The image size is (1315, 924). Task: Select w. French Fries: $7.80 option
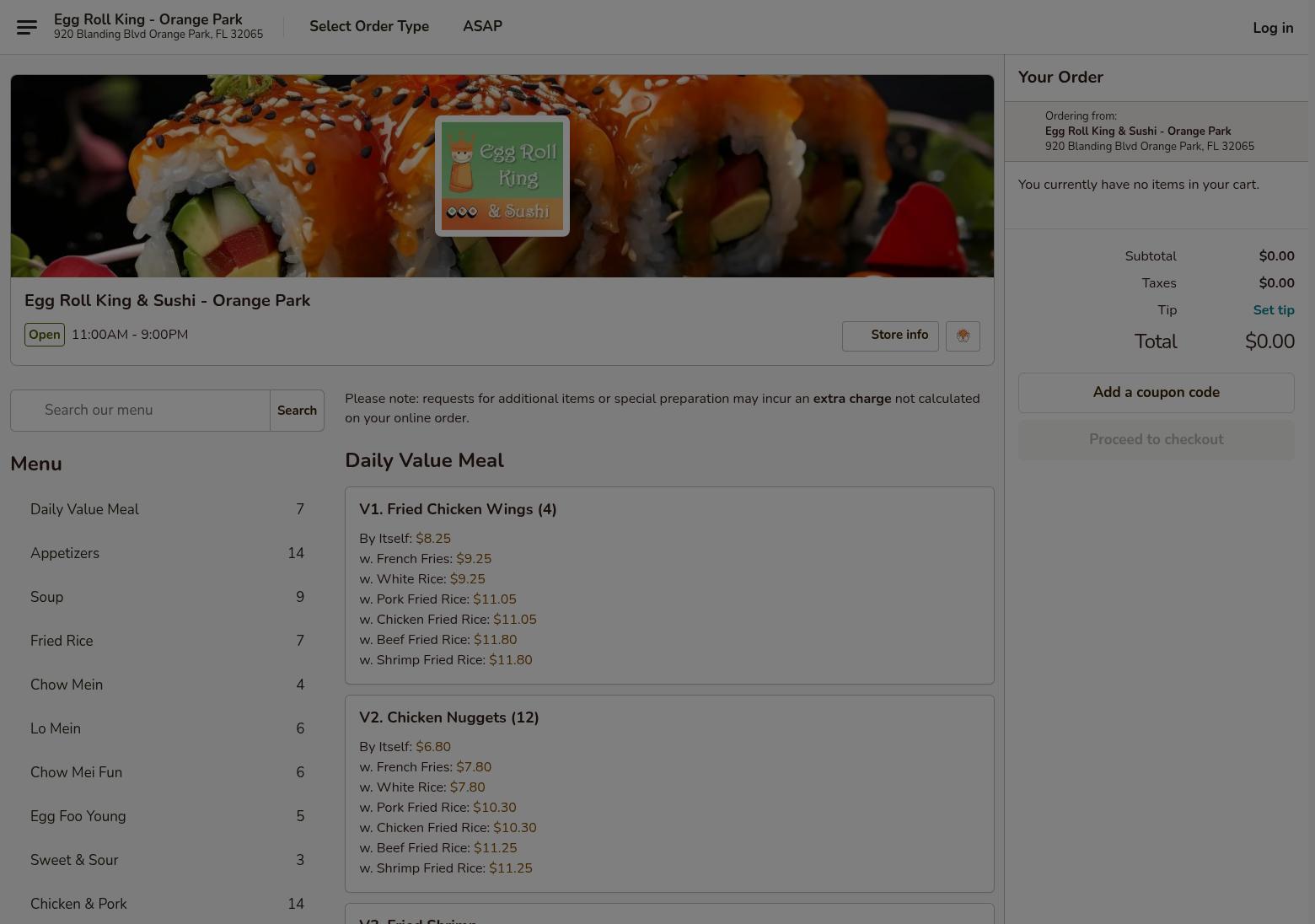(425, 767)
